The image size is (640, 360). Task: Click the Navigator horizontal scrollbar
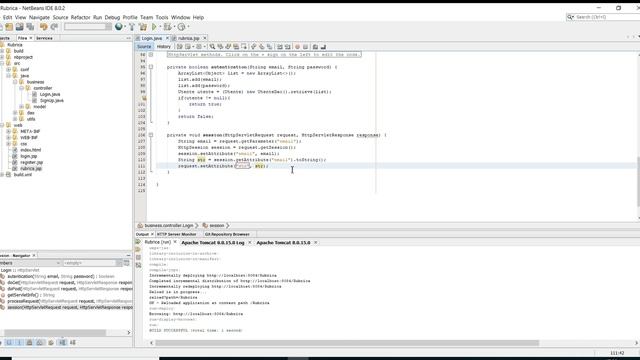[x=55, y=333]
